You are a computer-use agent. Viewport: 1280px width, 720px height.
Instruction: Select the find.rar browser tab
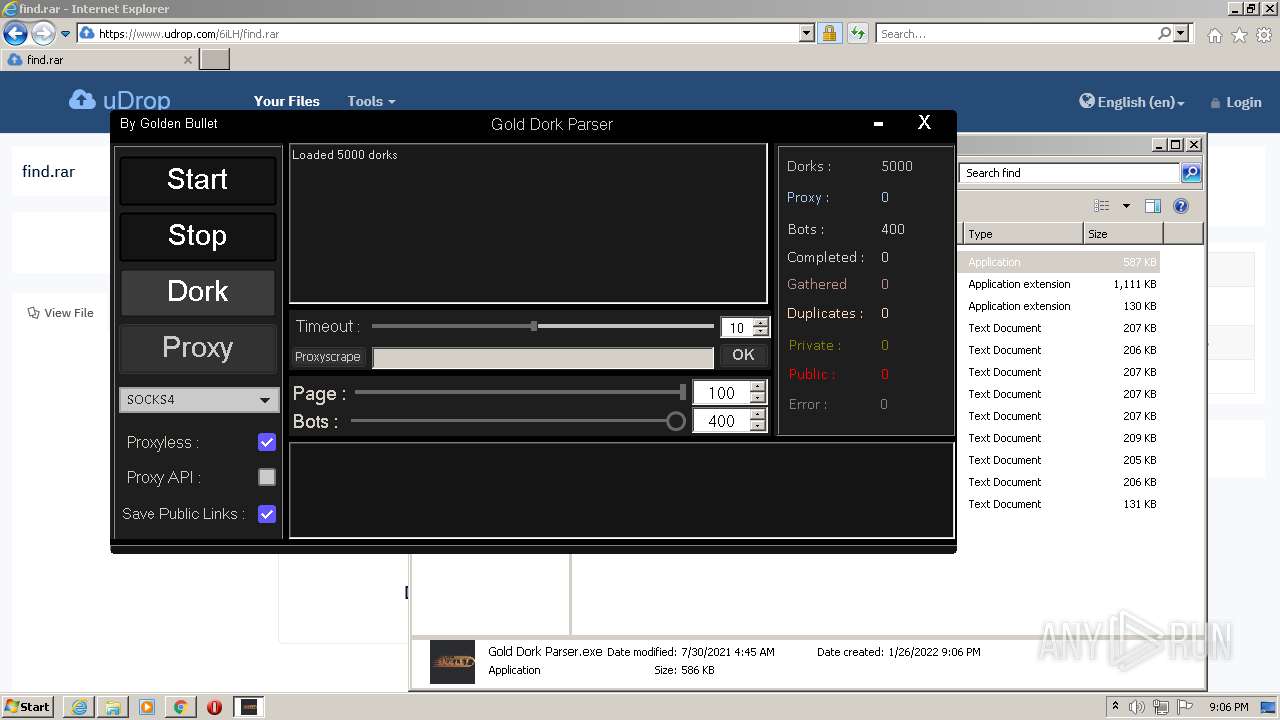(x=98, y=60)
